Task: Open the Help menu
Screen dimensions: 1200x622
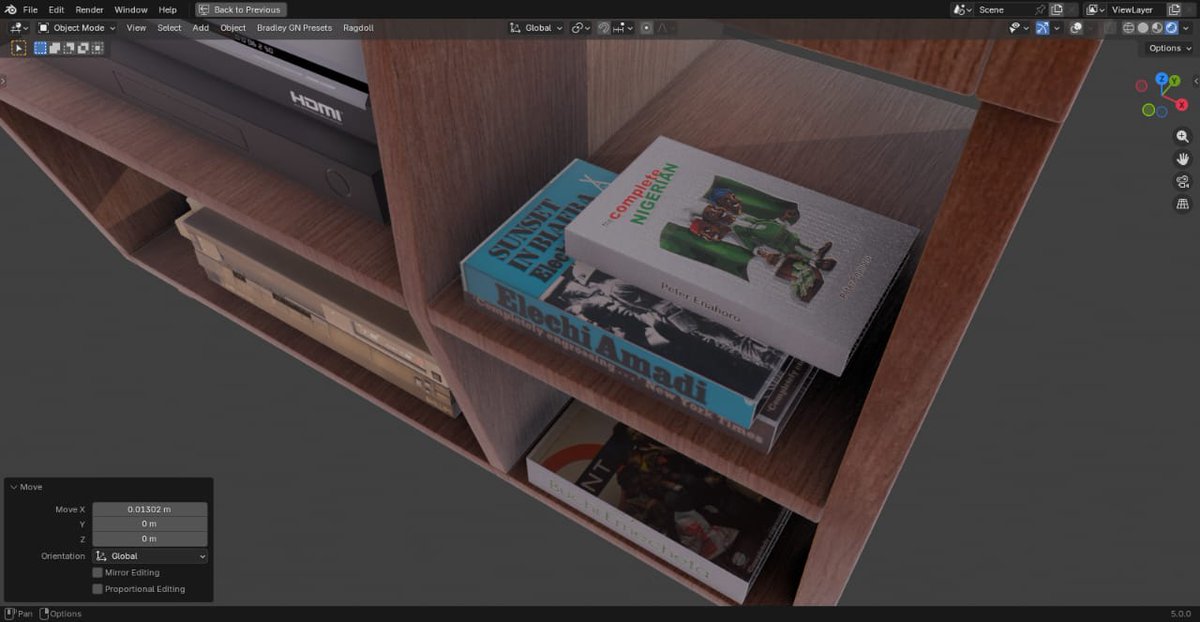Action: (168, 9)
